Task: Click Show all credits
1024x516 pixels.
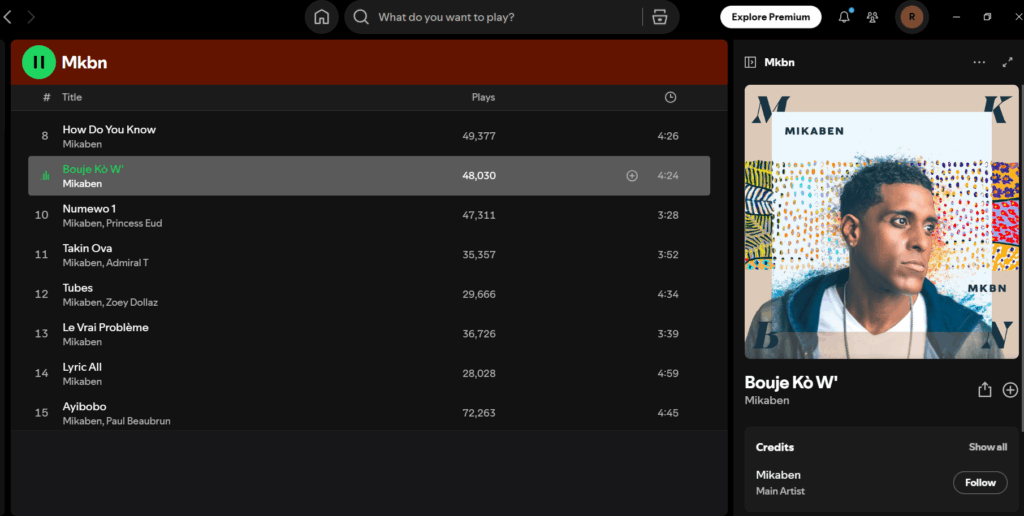Action: [987, 447]
